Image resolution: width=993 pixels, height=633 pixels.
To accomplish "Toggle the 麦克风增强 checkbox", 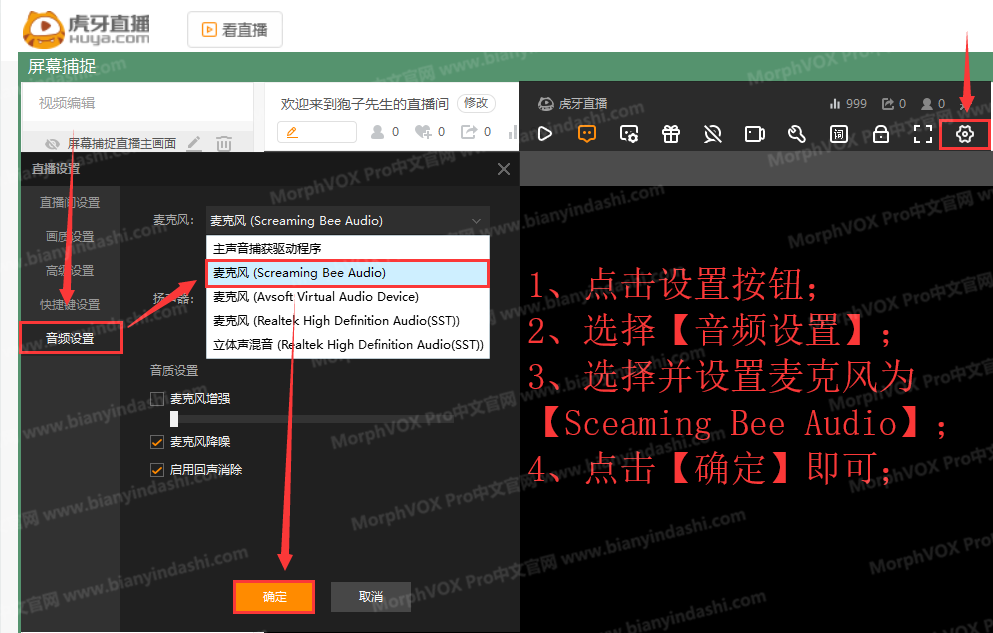I will (x=157, y=399).
